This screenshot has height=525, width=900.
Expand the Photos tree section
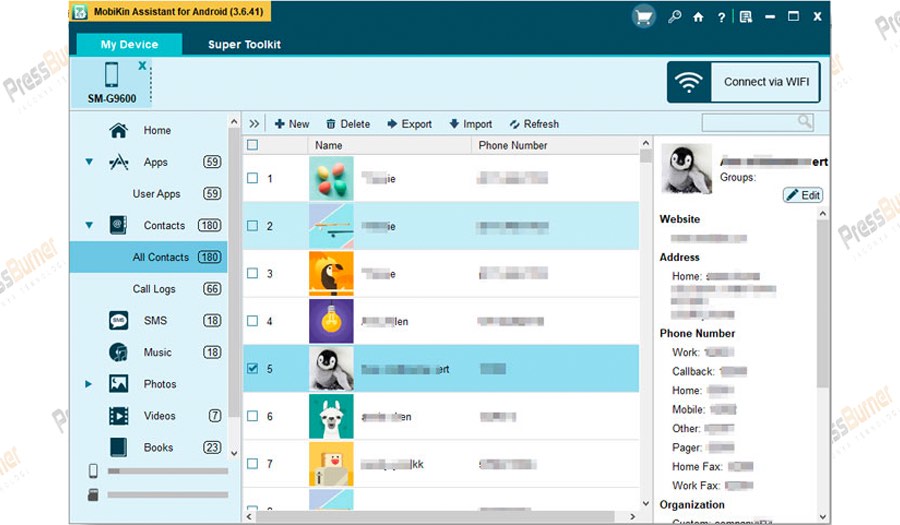click(x=89, y=384)
